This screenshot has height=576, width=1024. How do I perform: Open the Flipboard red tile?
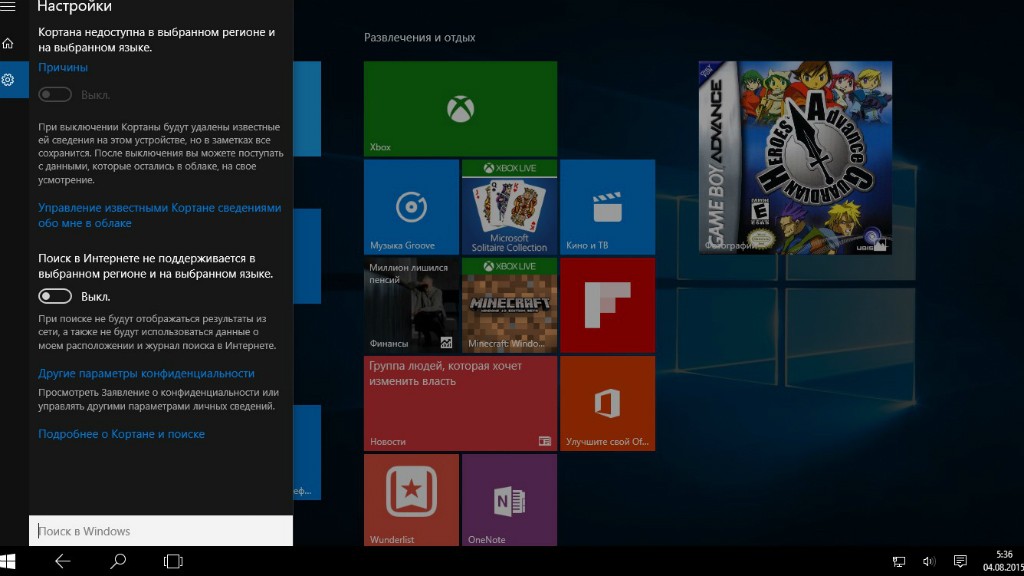[607, 305]
